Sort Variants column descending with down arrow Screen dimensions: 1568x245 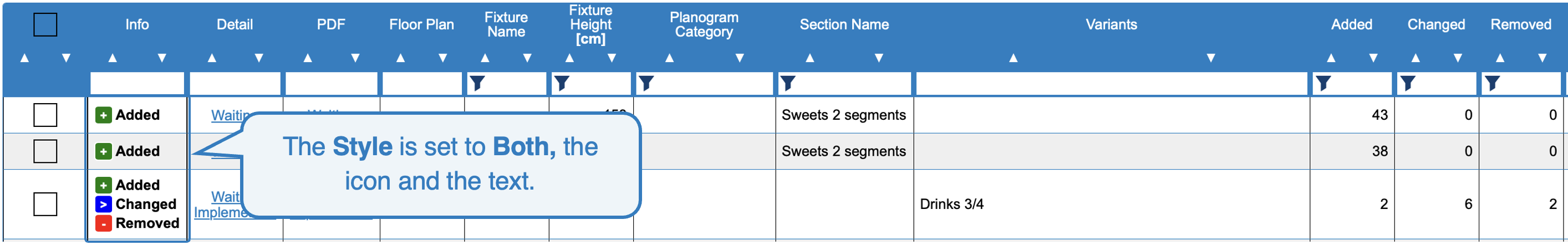pos(1211,58)
